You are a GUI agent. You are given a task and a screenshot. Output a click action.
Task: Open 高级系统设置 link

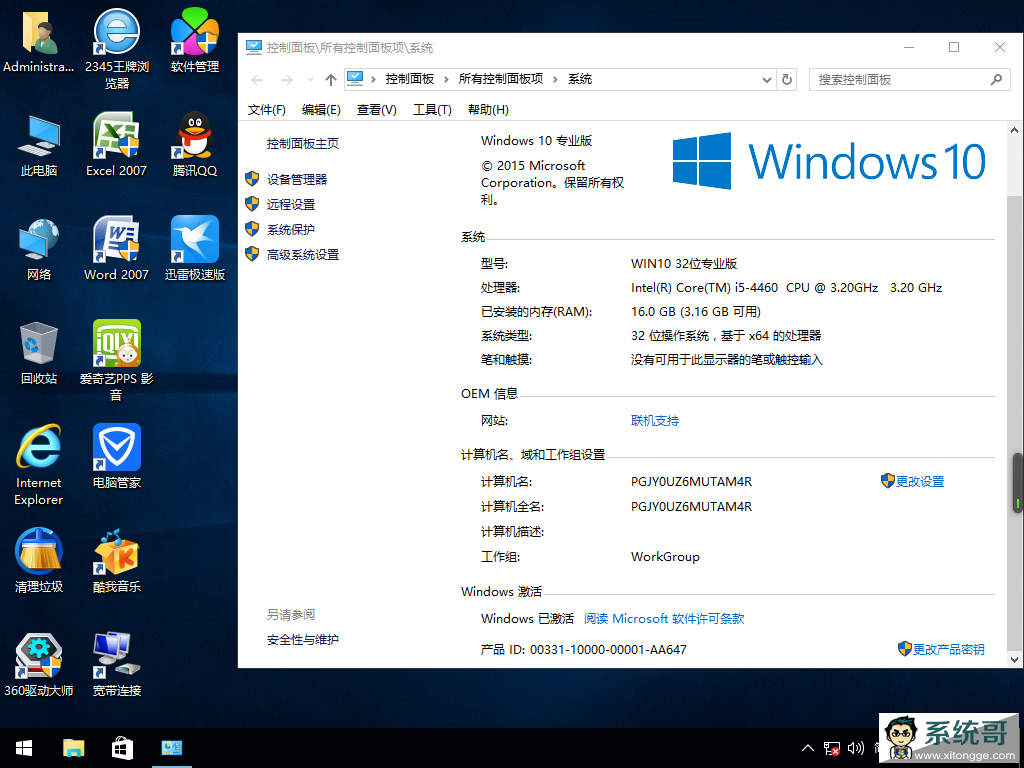click(x=302, y=255)
